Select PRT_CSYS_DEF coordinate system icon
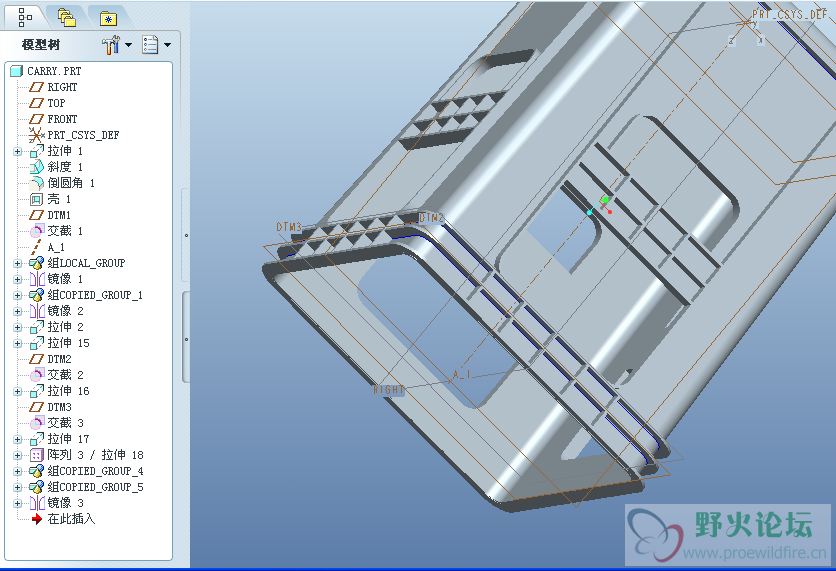This screenshot has width=836, height=571. click(36, 135)
